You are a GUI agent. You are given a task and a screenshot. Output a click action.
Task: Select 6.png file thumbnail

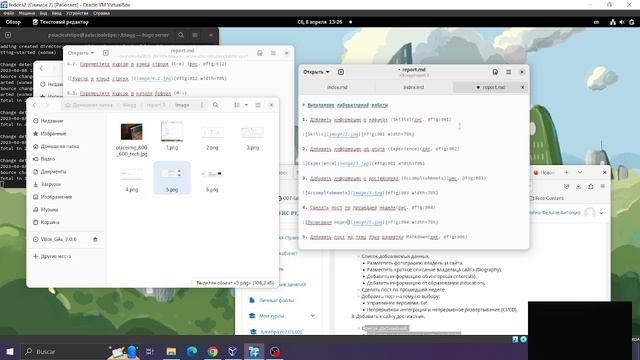click(x=212, y=174)
